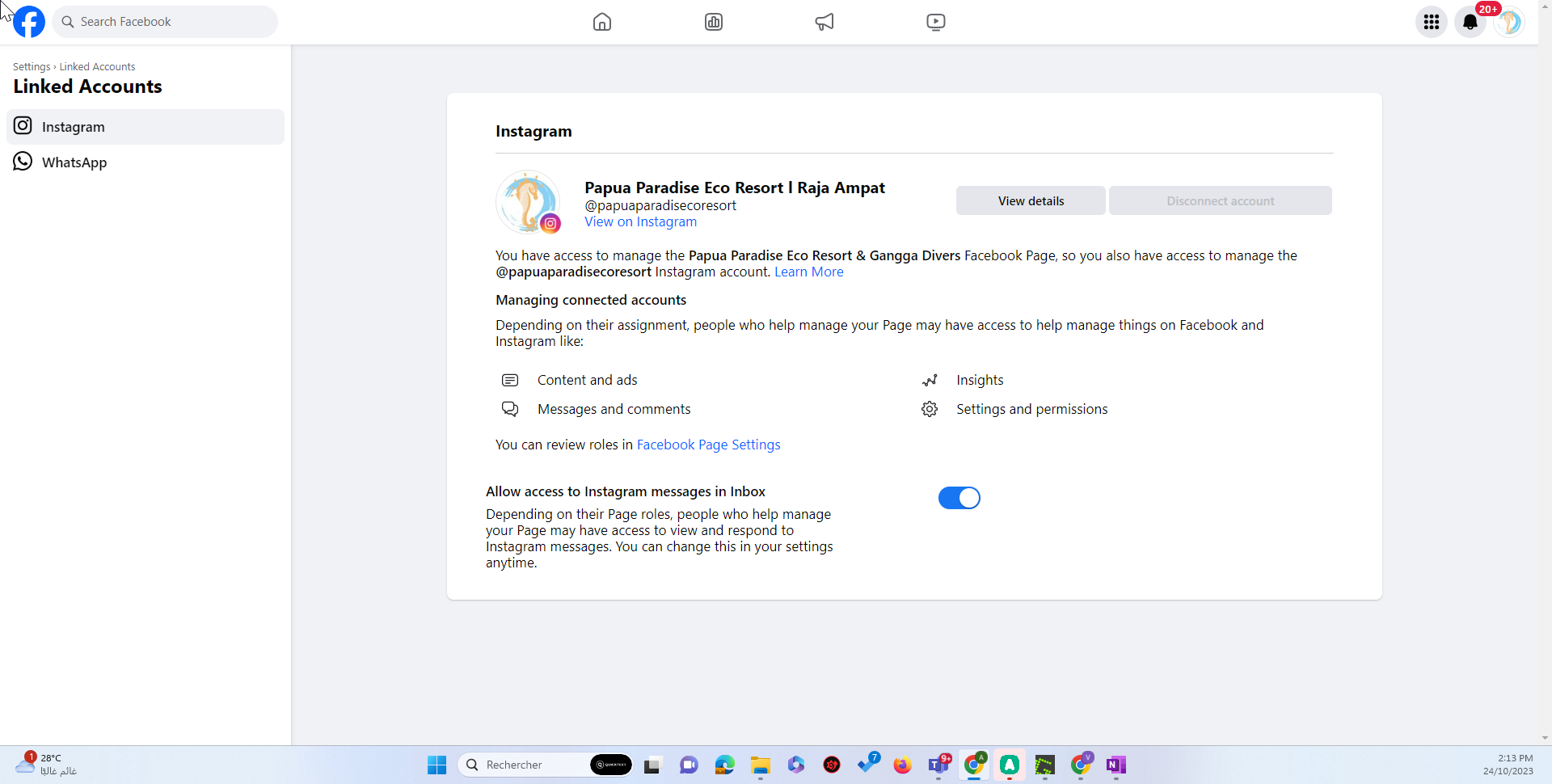Click the Disconnect account button
Image resolution: width=1552 pixels, height=784 pixels.
tap(1220, 201)
